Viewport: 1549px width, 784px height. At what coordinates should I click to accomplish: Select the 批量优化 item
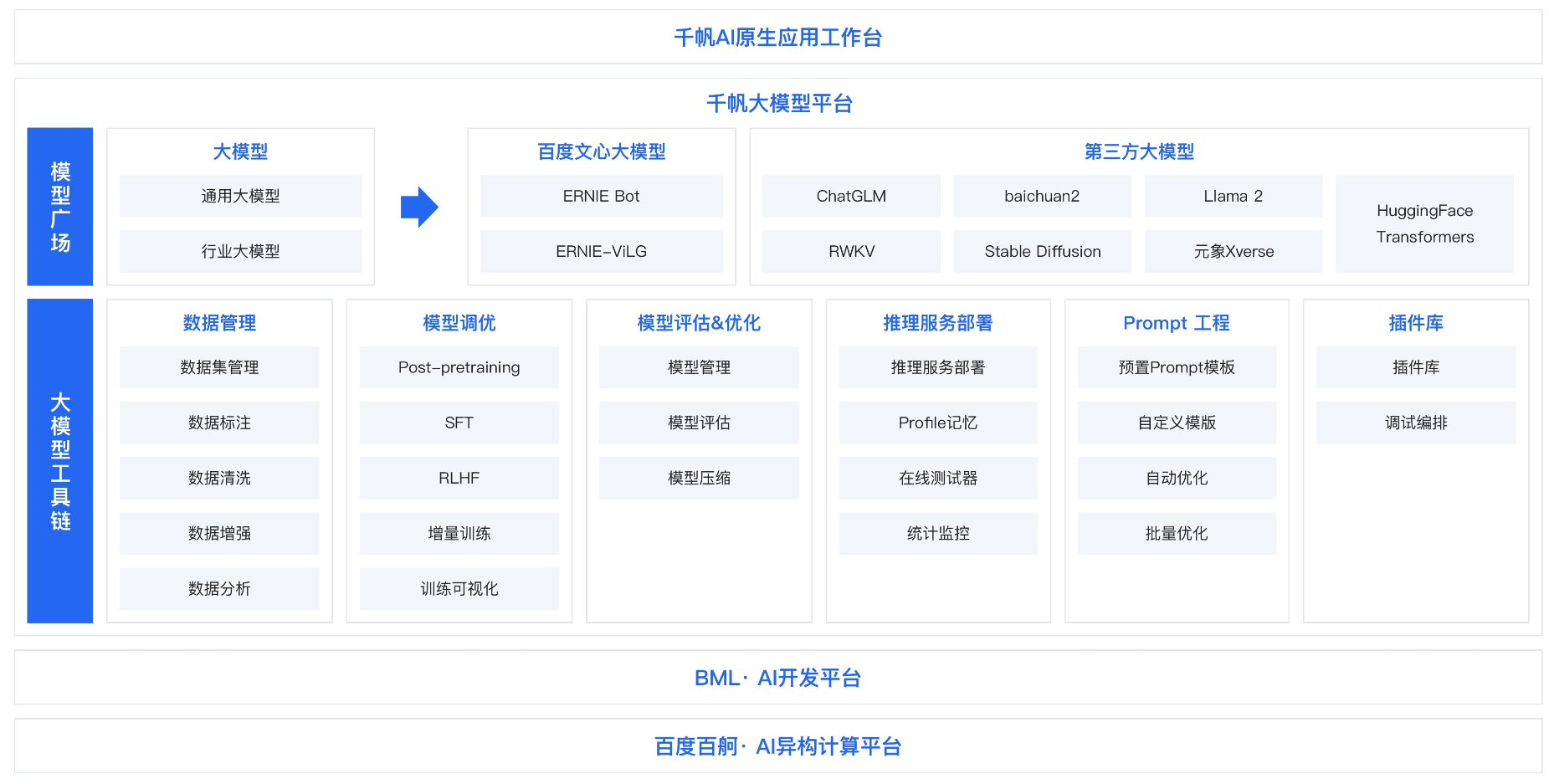(x=1177, y=533)
